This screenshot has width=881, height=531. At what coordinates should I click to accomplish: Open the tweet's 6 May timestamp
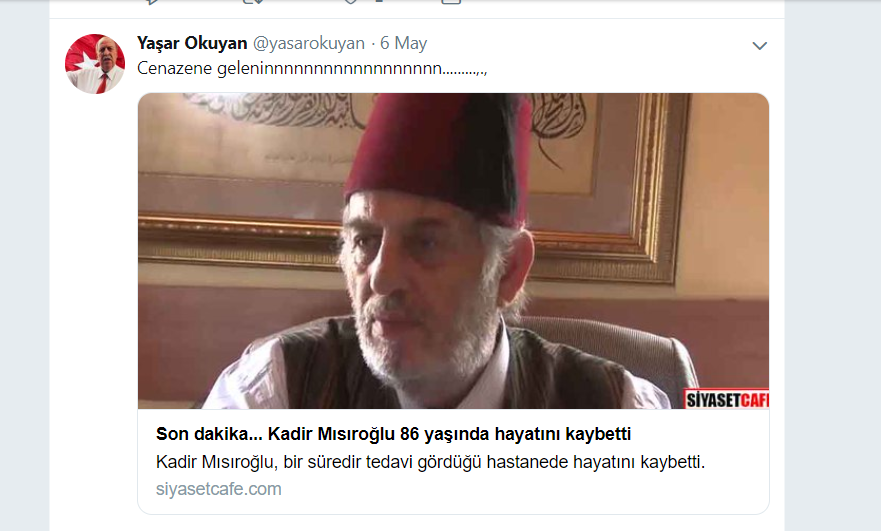(x=403, y=43)
